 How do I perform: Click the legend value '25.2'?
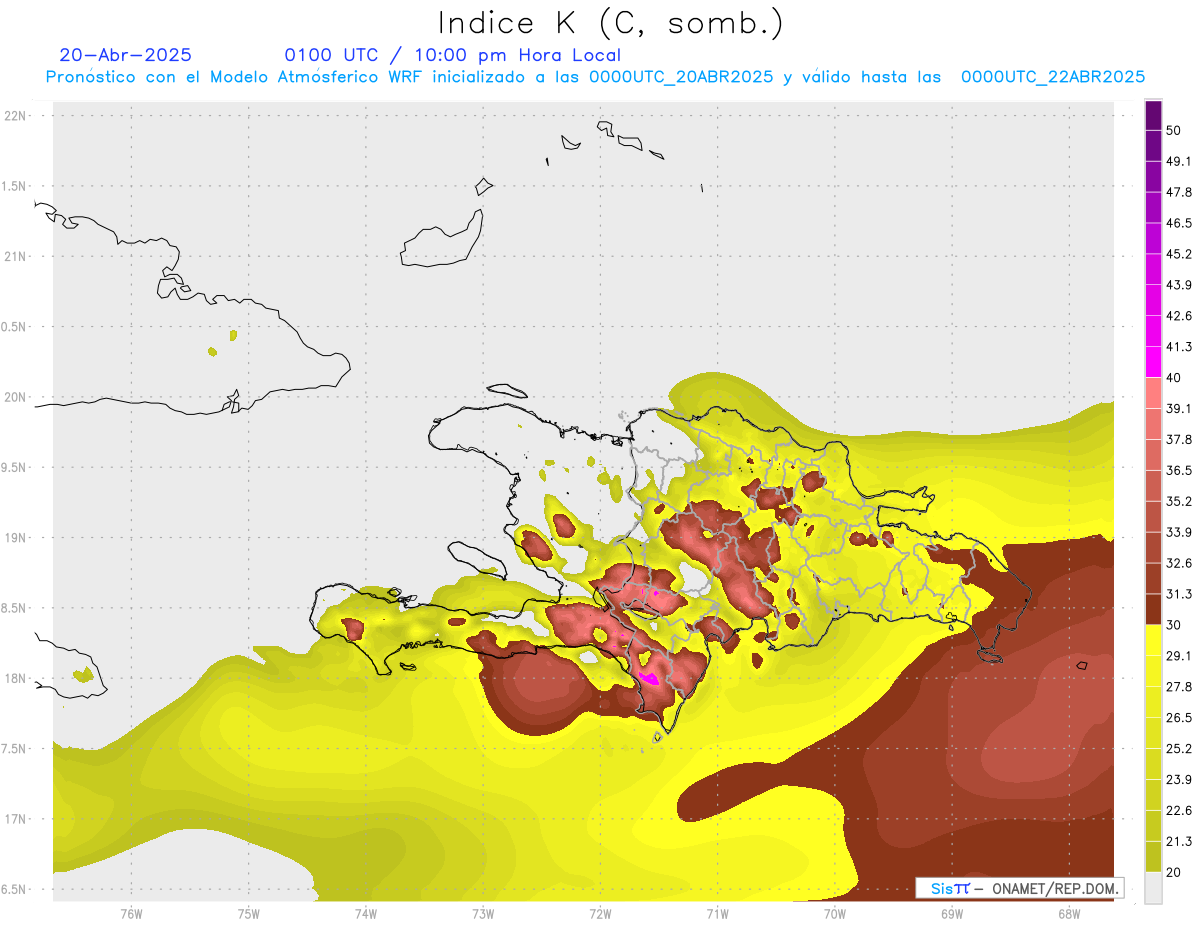1179,749
